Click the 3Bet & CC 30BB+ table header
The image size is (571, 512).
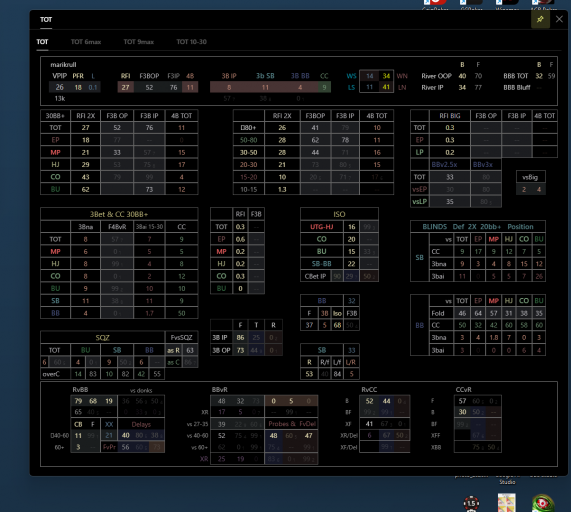[119, 214]
